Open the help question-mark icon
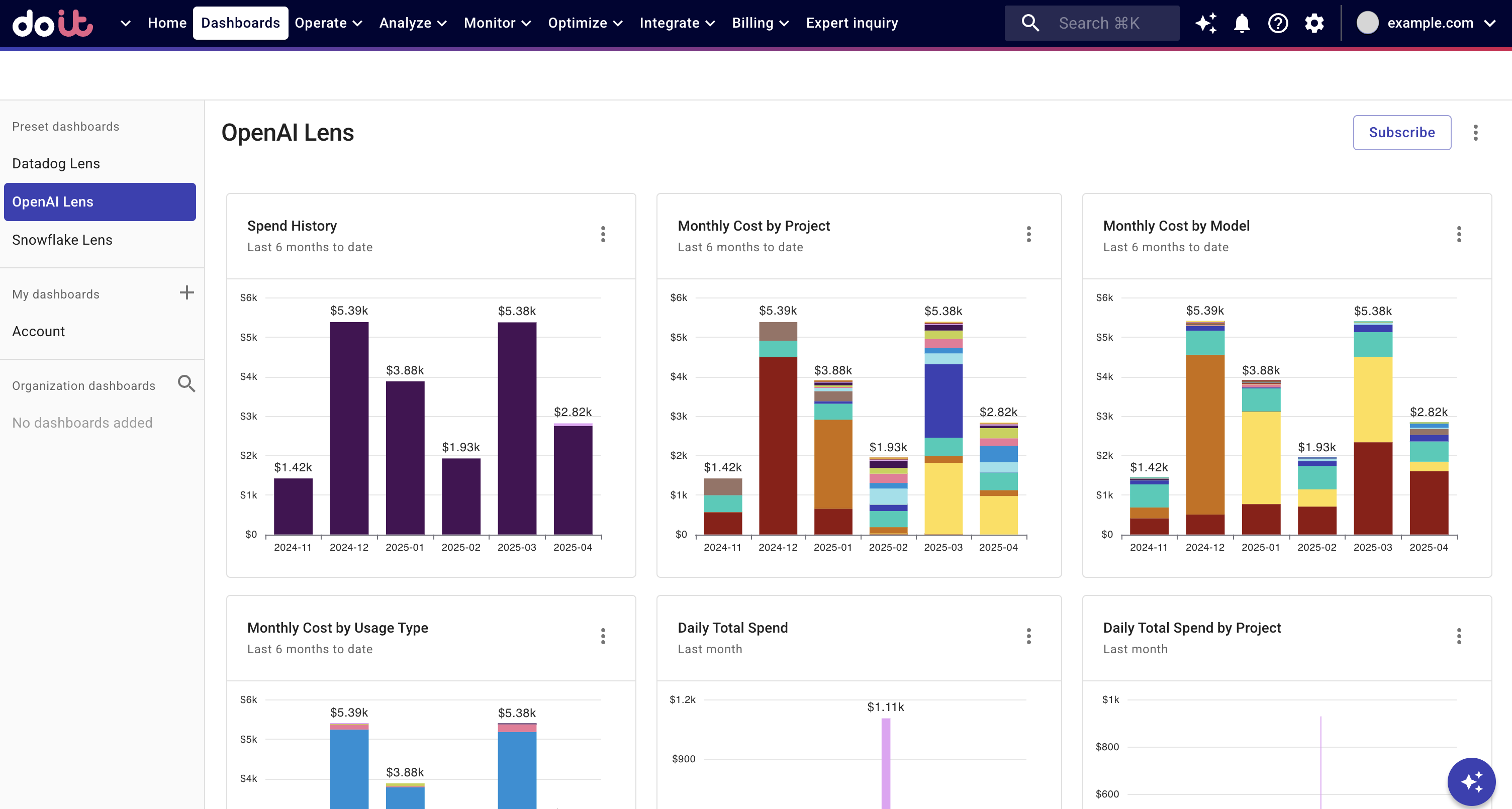 tap(1278, 23)
